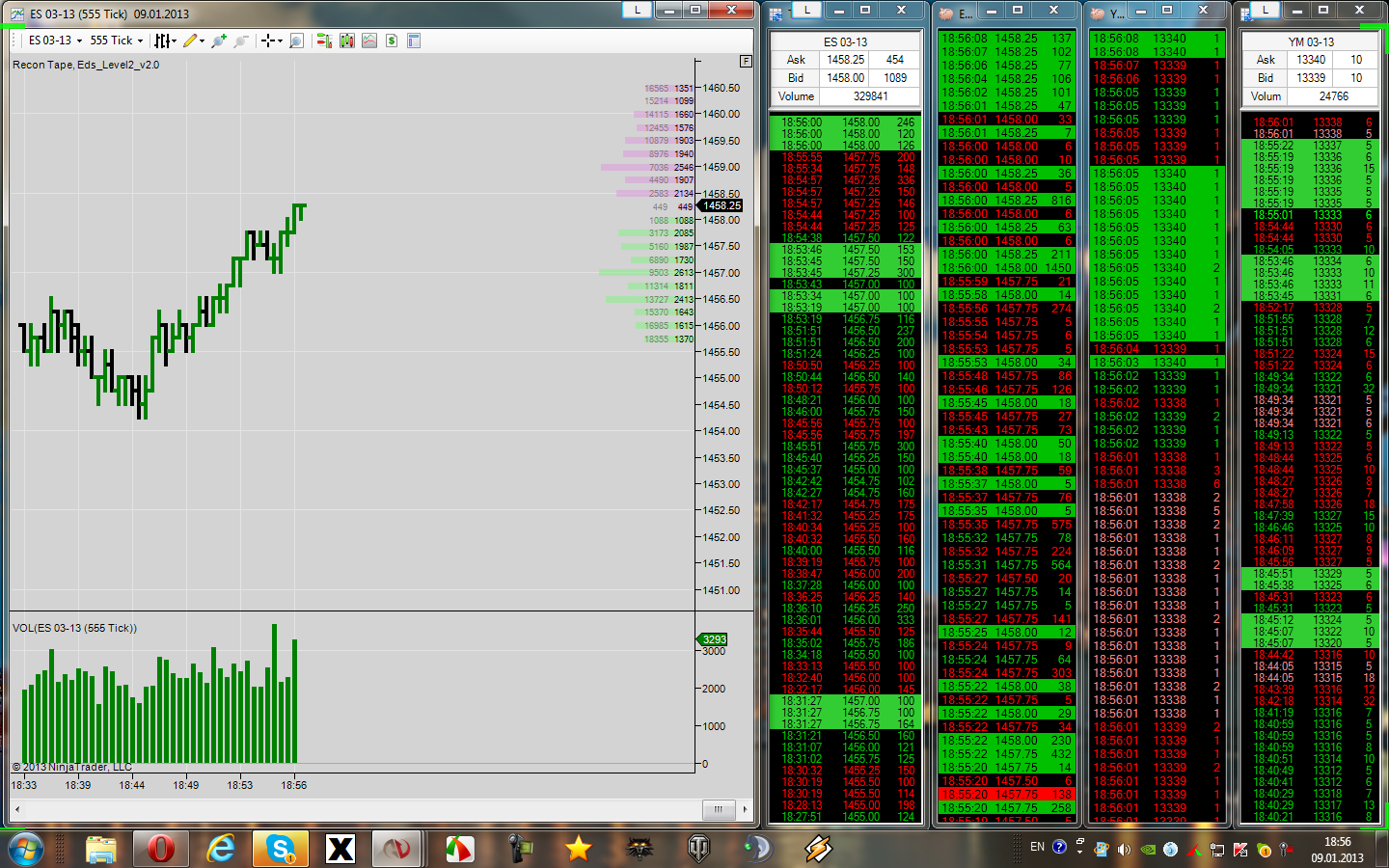
Task: Click ask size 454 in ES quote table
Action: point(894,60)
